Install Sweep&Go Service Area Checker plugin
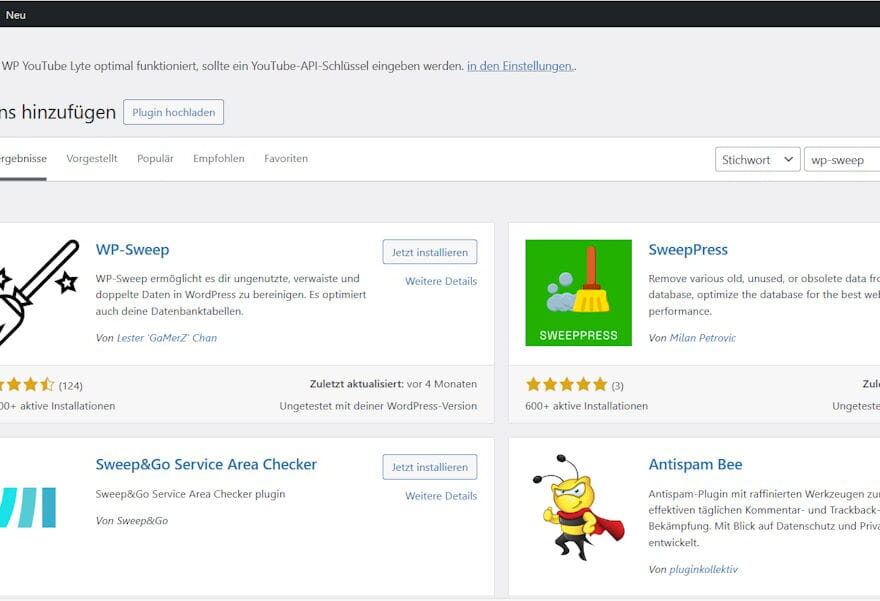880x601 pixels. pyautogui.click(x=430, y=467)
